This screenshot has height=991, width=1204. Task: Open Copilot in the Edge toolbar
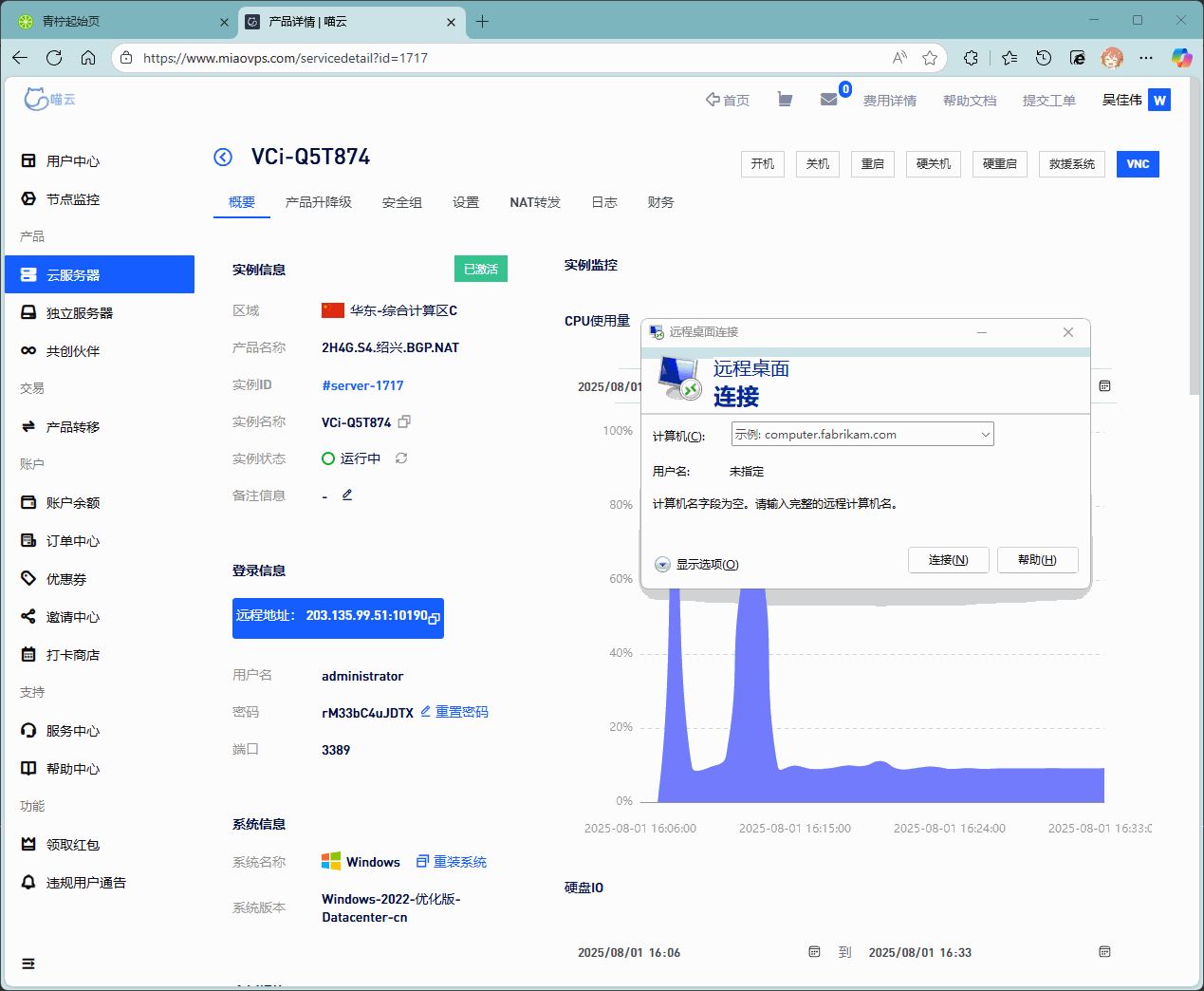coord(1181,58)
